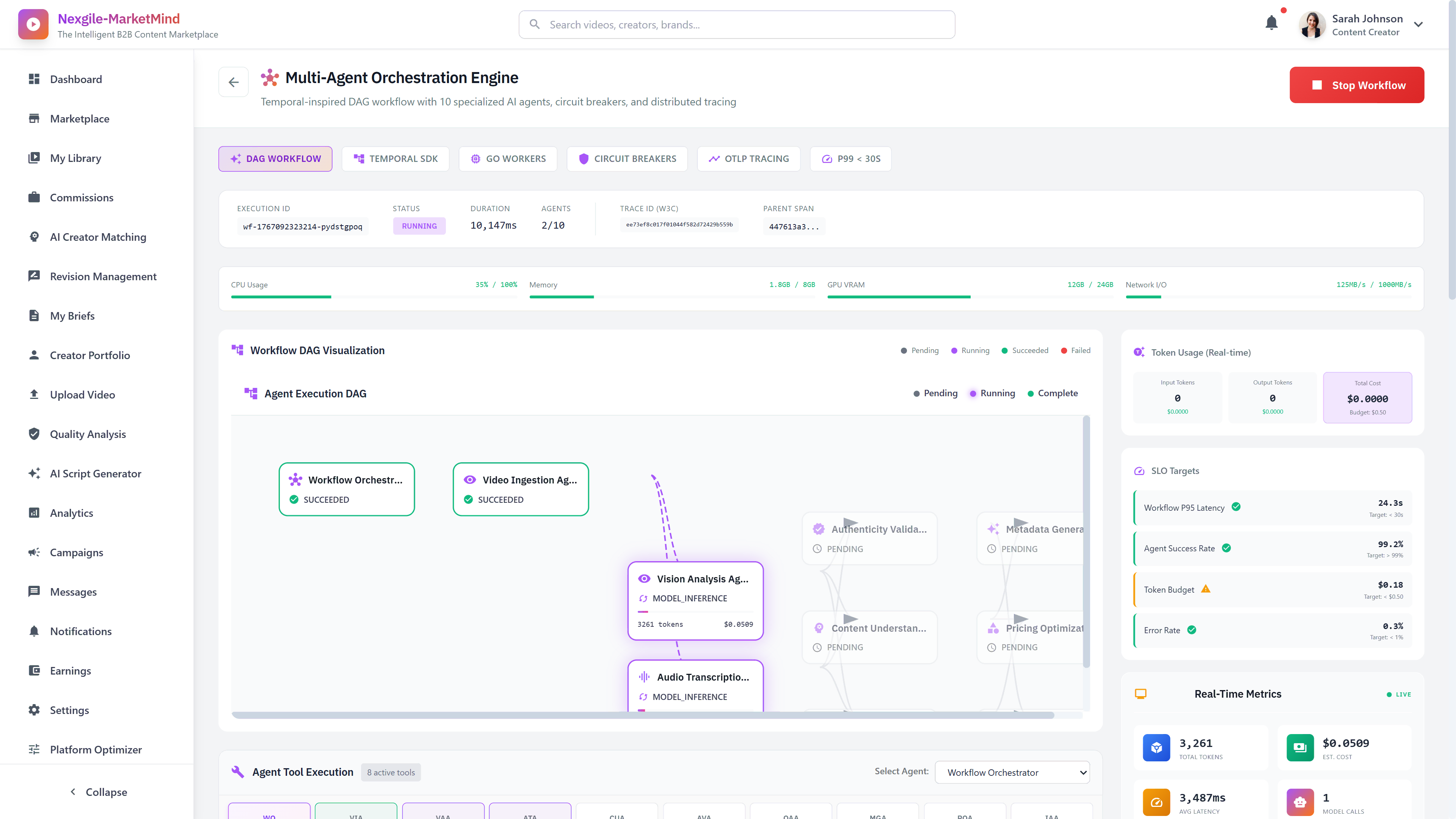Select the AI Creator Matching sidebar icon

[34, 237]
